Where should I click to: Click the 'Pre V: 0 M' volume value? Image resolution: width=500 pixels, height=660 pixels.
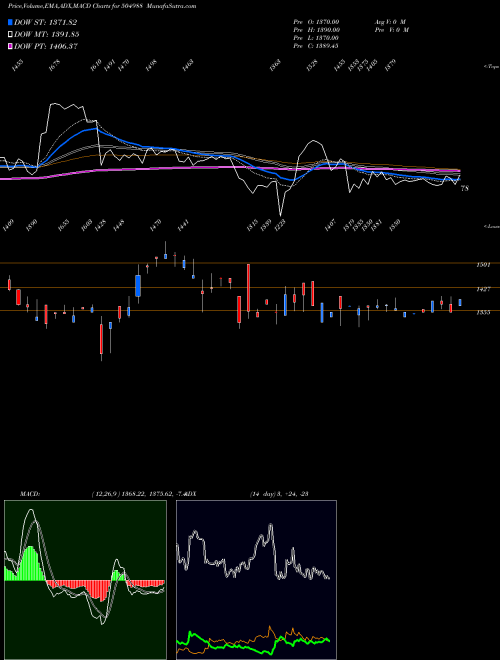pyautogui.click(x=391, y=30)
